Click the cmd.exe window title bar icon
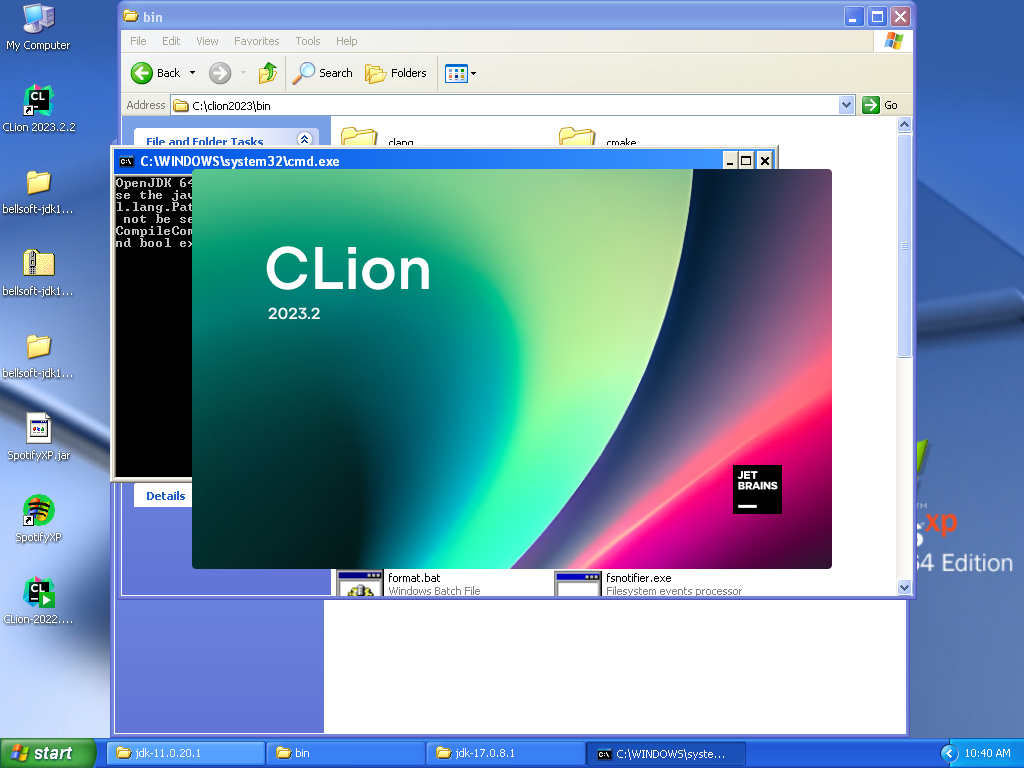Image resolution: width=1024 pixels, height=768 pixels. [x=127, y=161]
